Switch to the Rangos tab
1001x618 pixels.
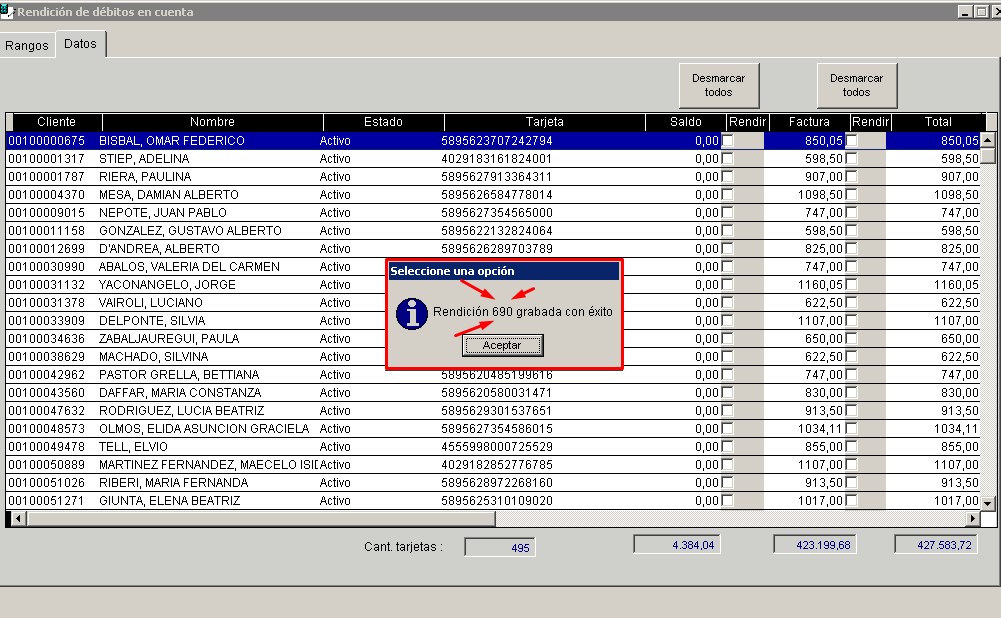point(27,46)
